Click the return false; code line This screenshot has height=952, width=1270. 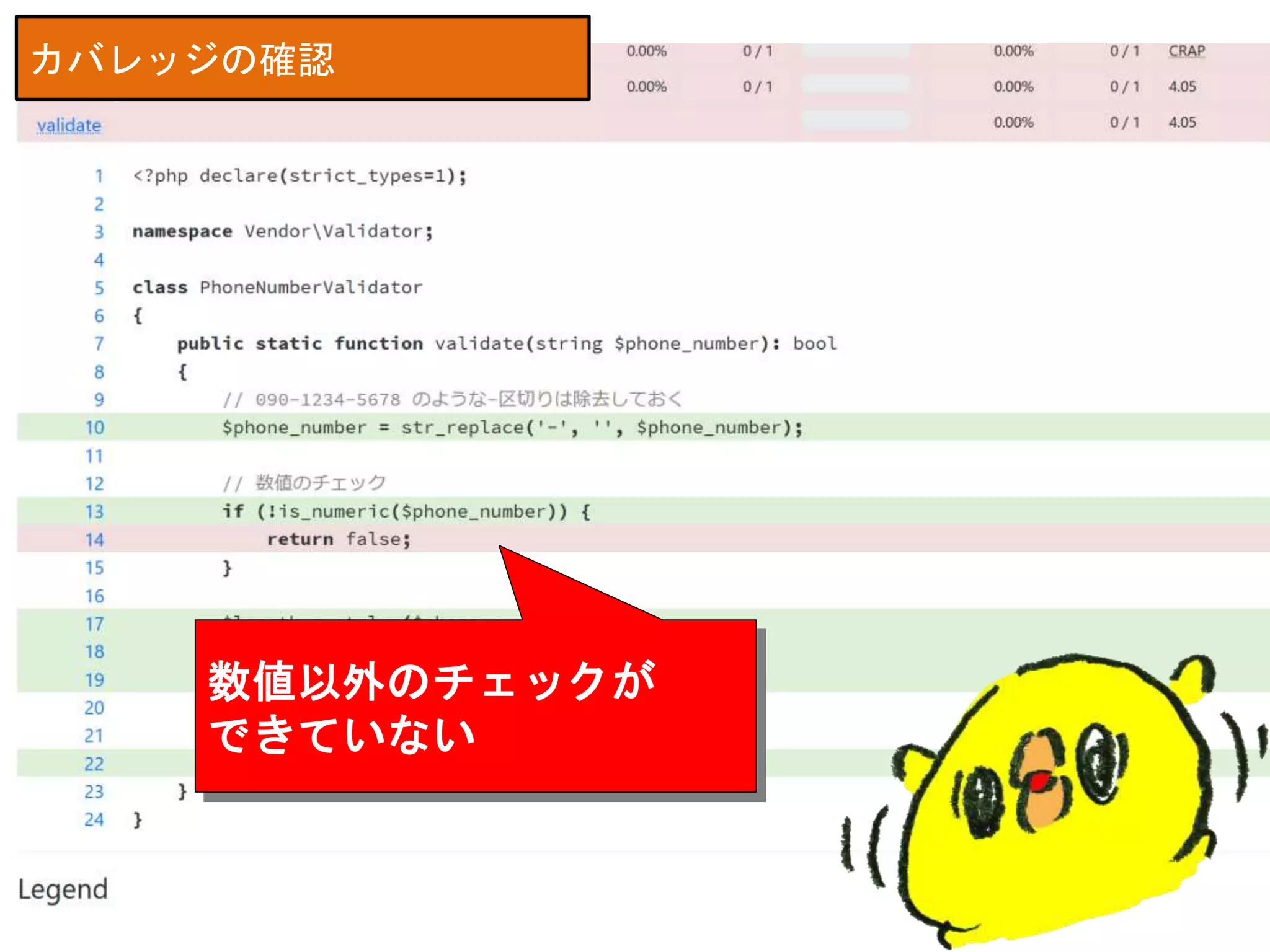339,539
